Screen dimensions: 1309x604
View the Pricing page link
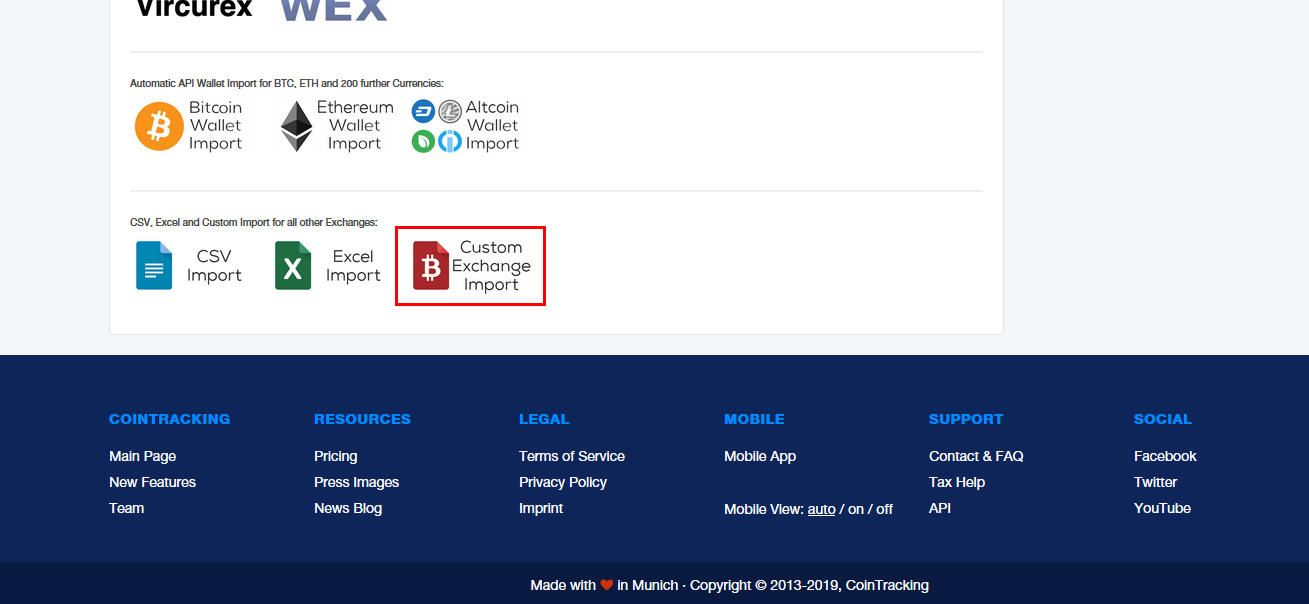pyautogui.click(x=335, y=456)
